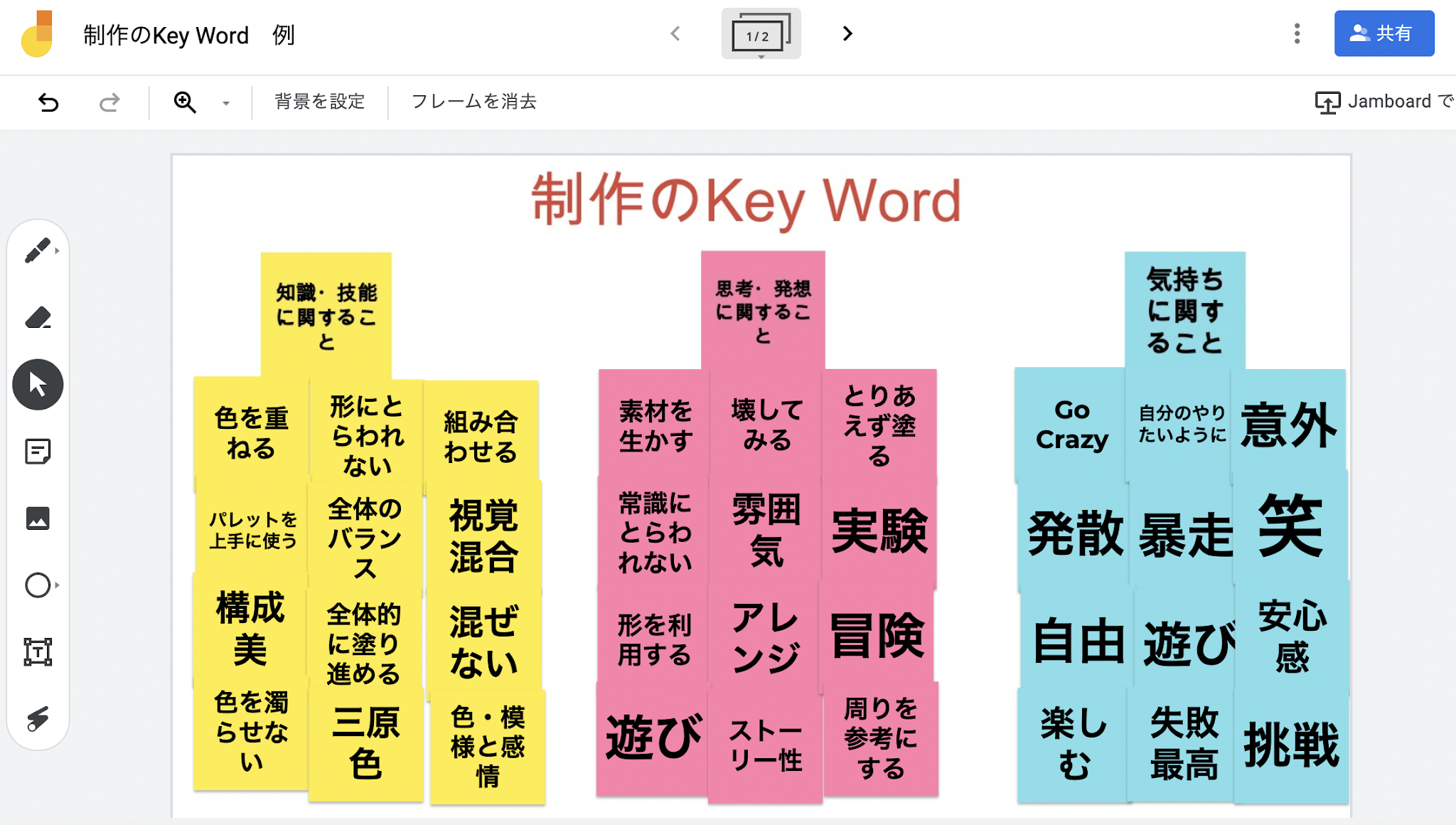The image size is (1456, 825).
Task: Select the pink アレンジ note
Action: pyautogui.click(x=766, y=637)
